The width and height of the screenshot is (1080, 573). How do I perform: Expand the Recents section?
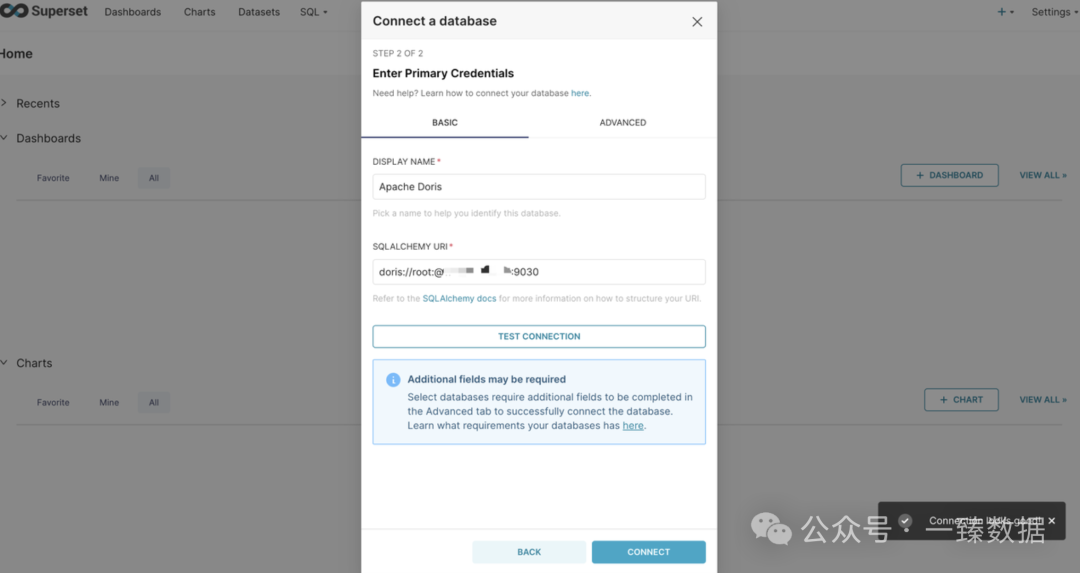coord(5,103)
